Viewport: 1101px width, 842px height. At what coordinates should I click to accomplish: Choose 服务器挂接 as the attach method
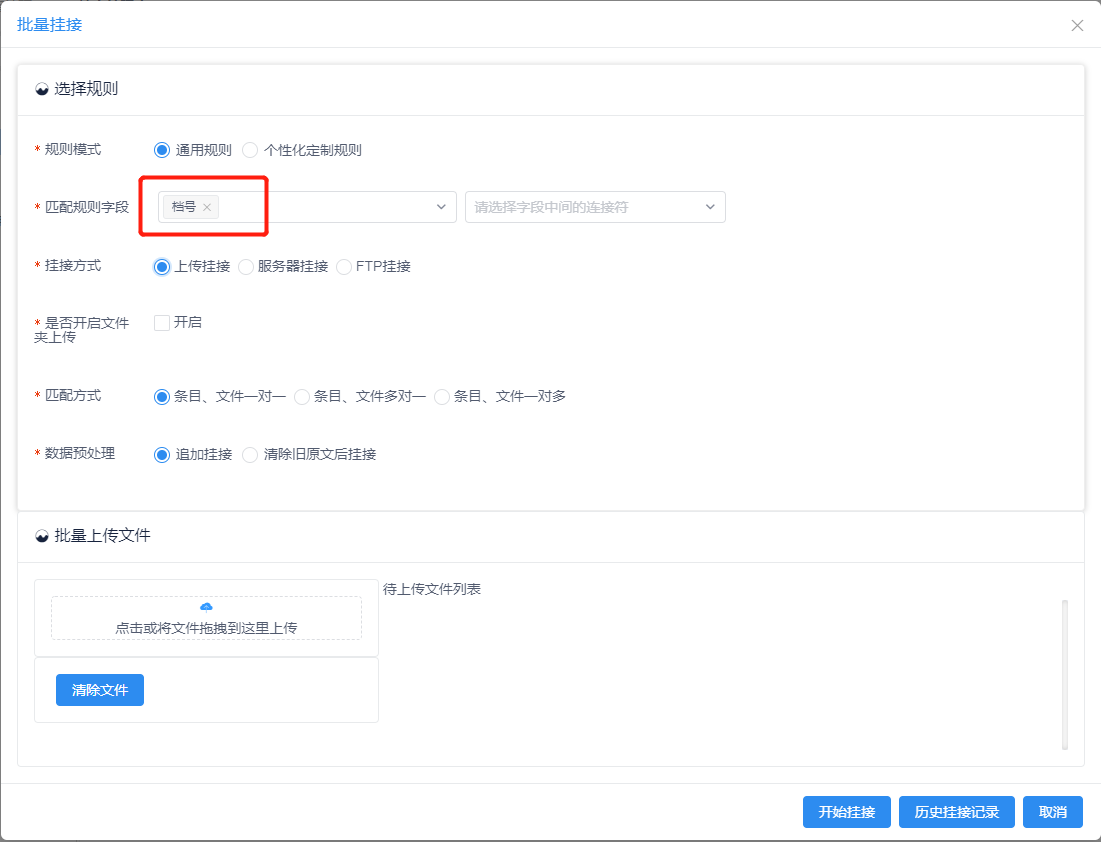click(x=246, y=267)
